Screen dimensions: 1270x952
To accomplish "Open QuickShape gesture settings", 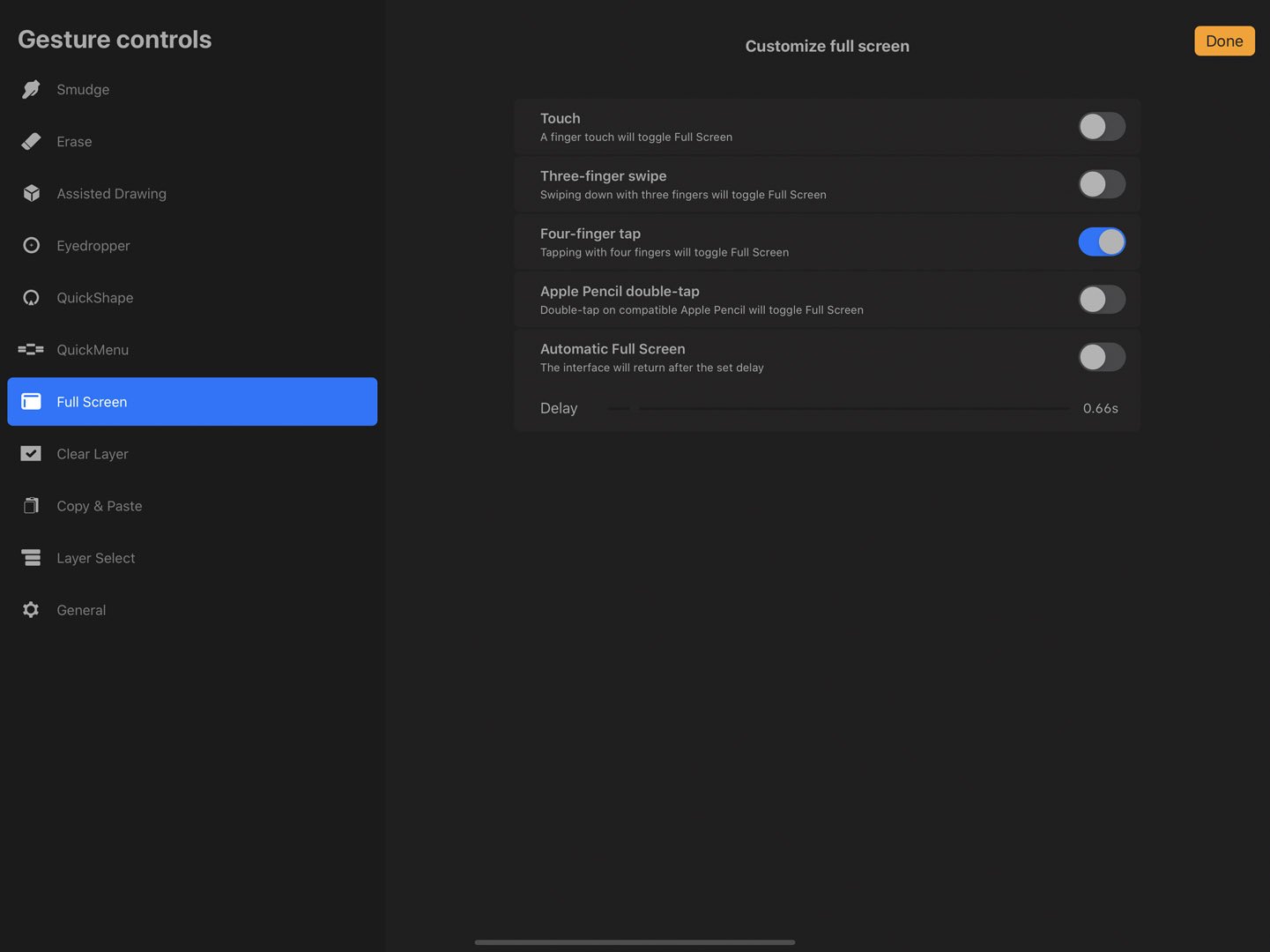I will coord(31,297).
